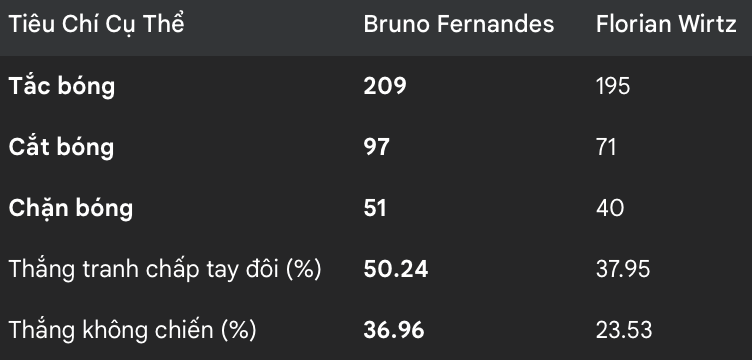
Task: Click the Tiêu Chí Cụ Thể column header
Action: point(96,24)
